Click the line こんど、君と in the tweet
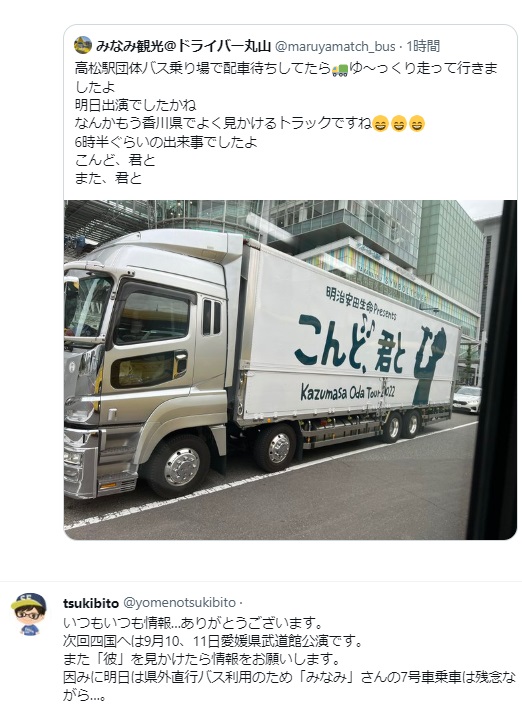The image size is (522, 712). coord(115,160)
